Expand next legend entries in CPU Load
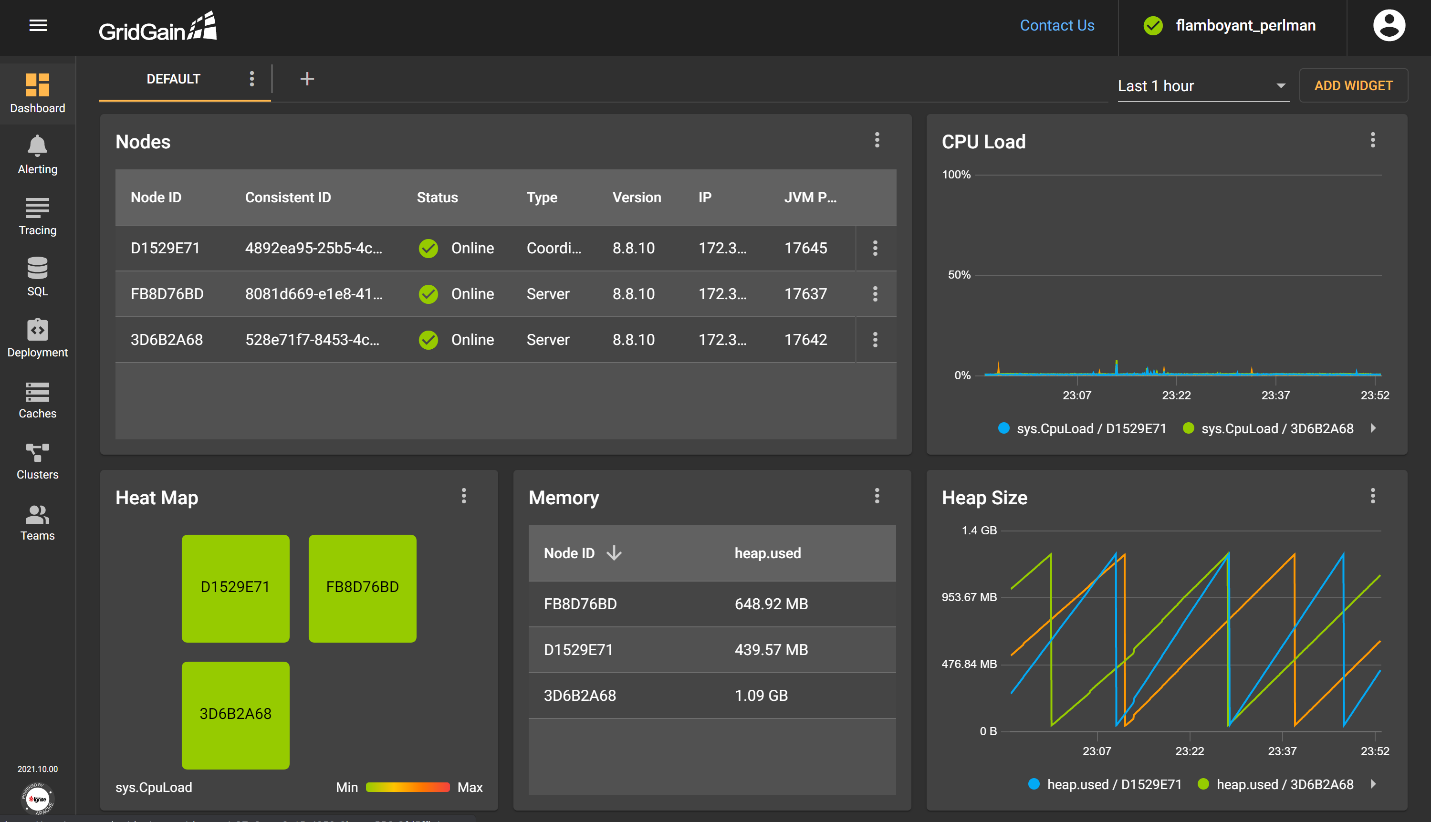1431x822 pixels. click(1373, 429)
